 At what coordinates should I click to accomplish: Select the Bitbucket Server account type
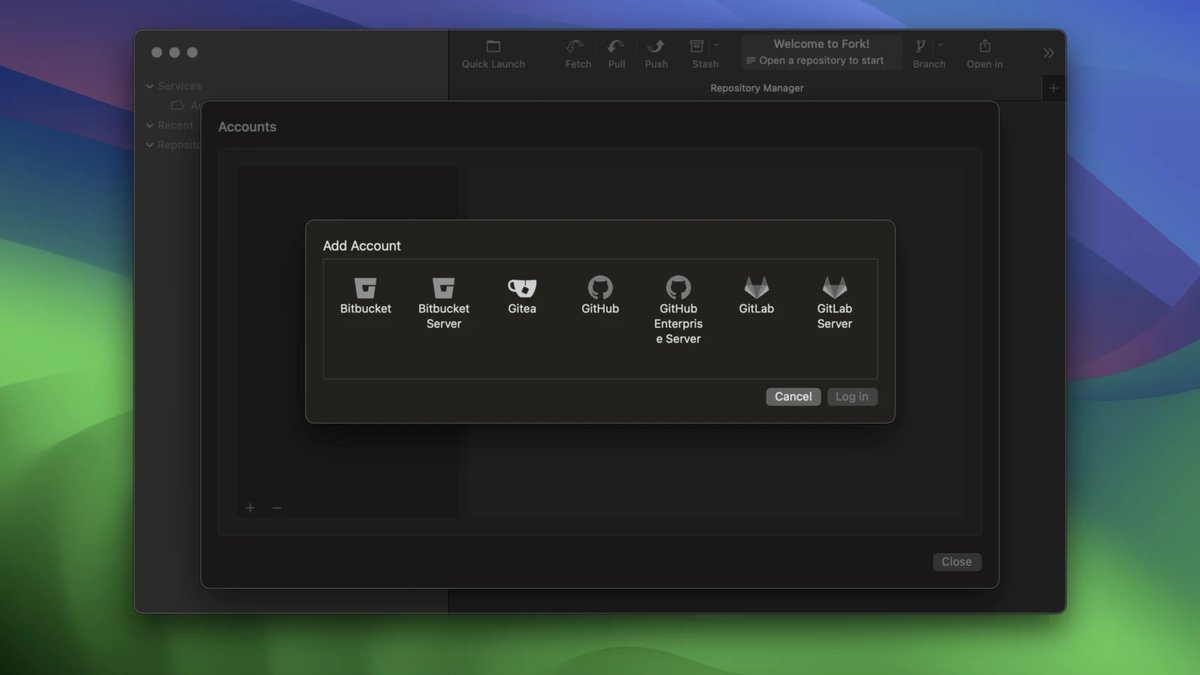(443, 293)
